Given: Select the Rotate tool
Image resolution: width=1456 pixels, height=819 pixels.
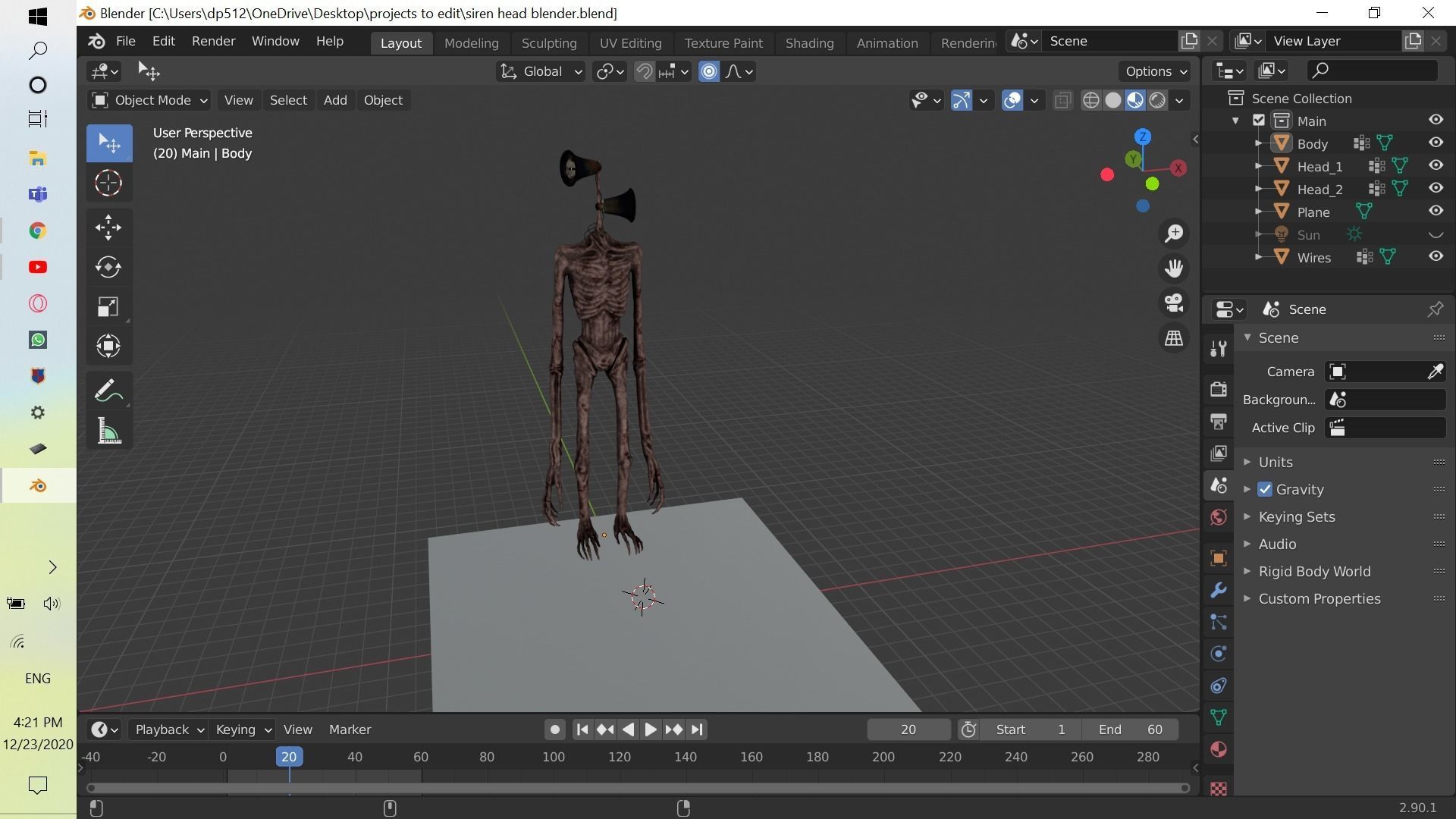Looking at the screenshot, I should 108,267.
